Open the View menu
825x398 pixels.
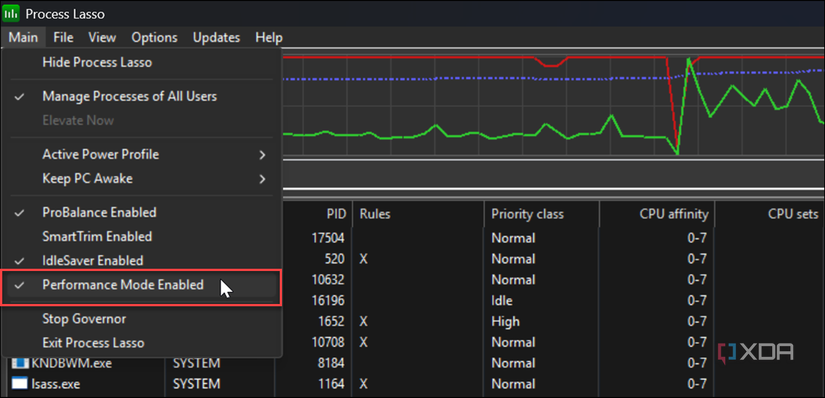click(x=102, y=37)
